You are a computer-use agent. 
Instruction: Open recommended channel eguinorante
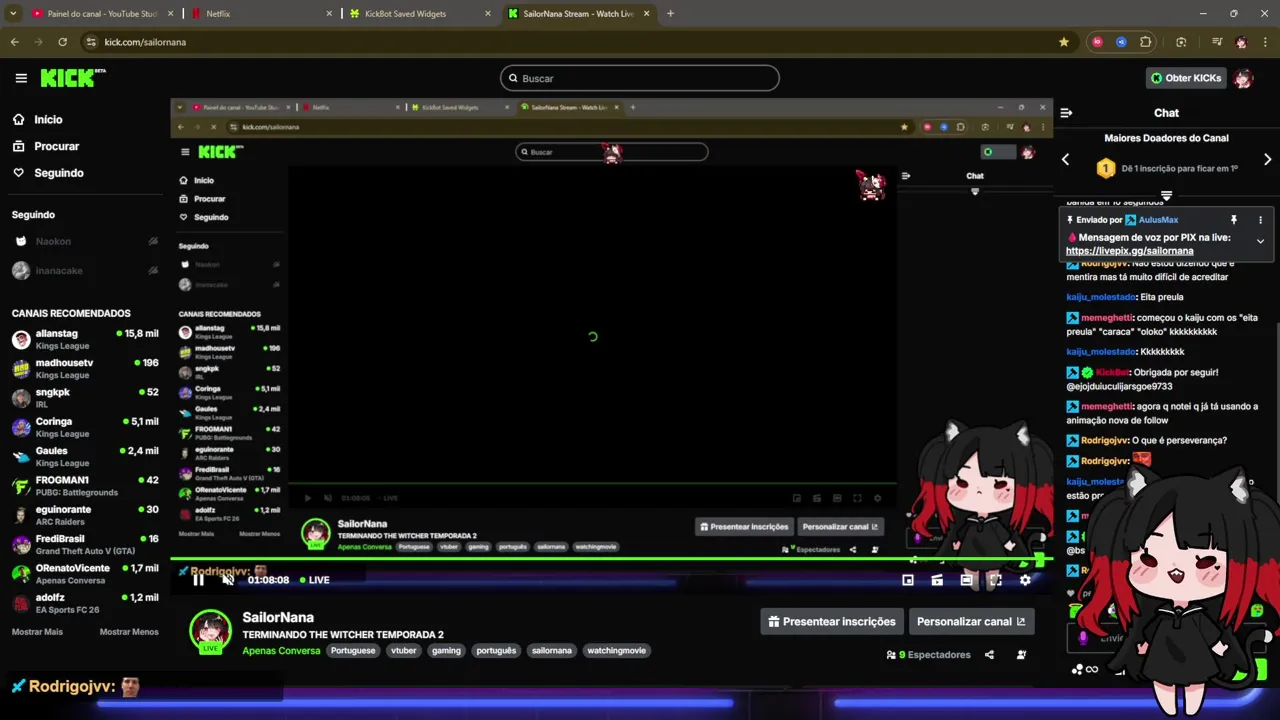tap(85, 514)
